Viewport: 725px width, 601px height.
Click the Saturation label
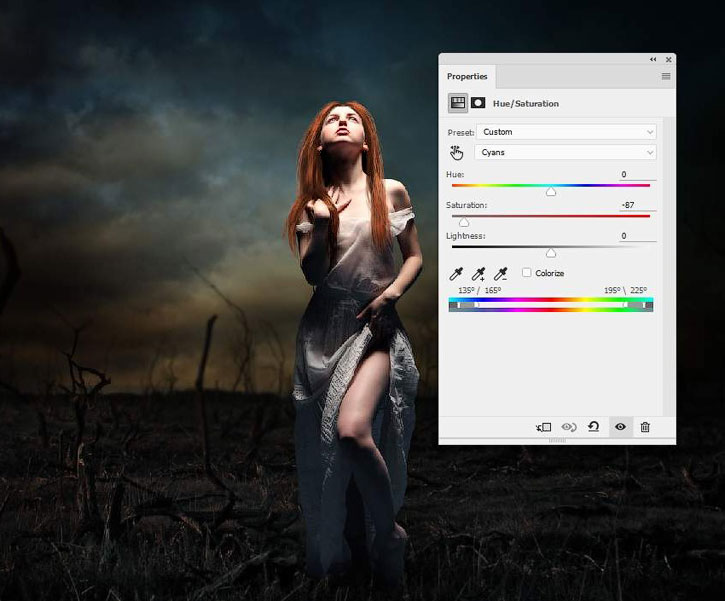pos(466,205)
